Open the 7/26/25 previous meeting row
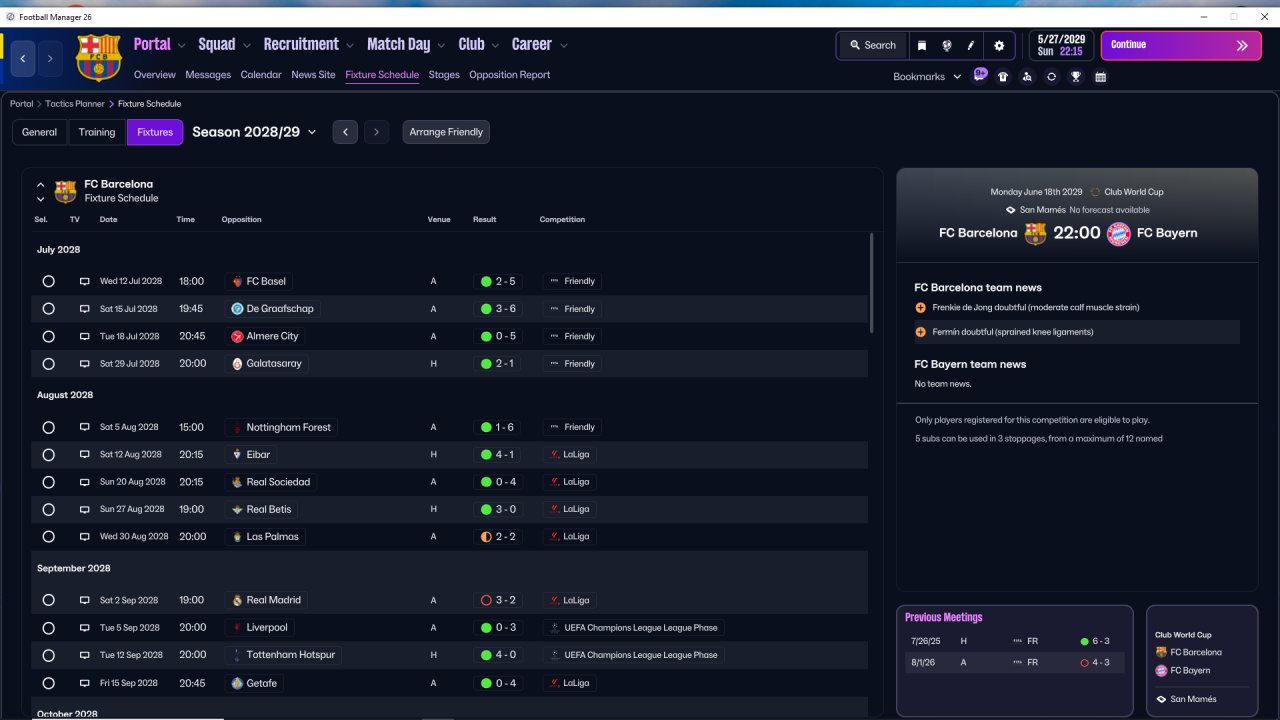This screenshot has height=720, width=1280. 1015,641
